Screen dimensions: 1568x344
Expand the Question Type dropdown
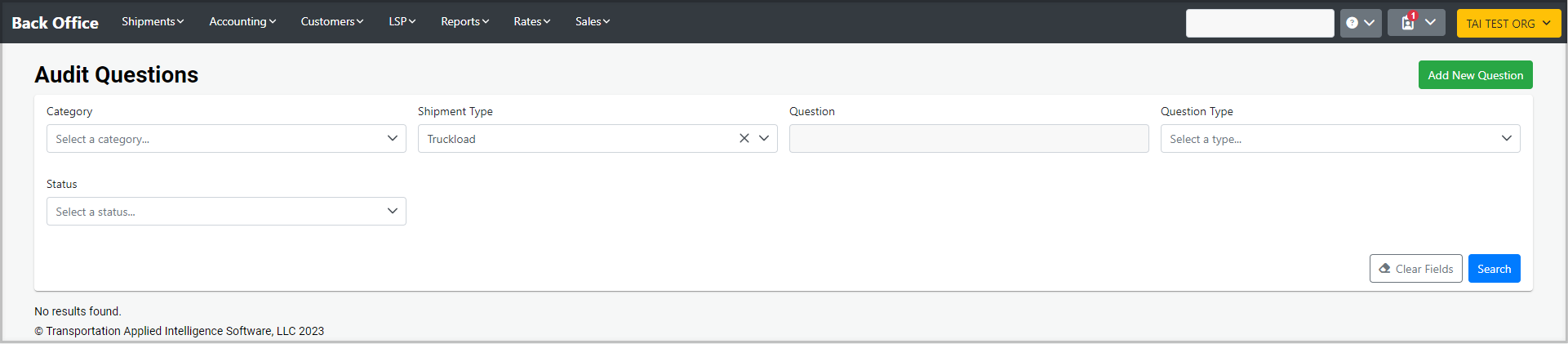pyautogui.click(x=1339, y=139)
